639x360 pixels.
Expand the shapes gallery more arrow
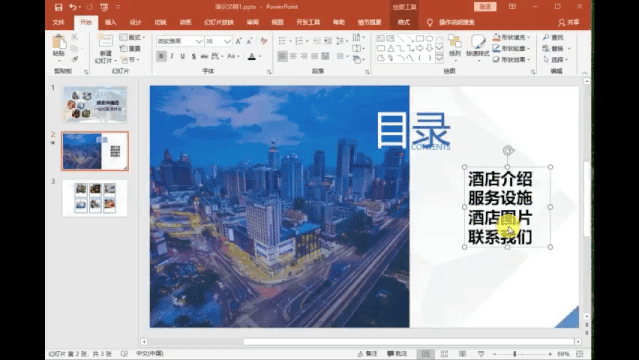pos(439,59)
